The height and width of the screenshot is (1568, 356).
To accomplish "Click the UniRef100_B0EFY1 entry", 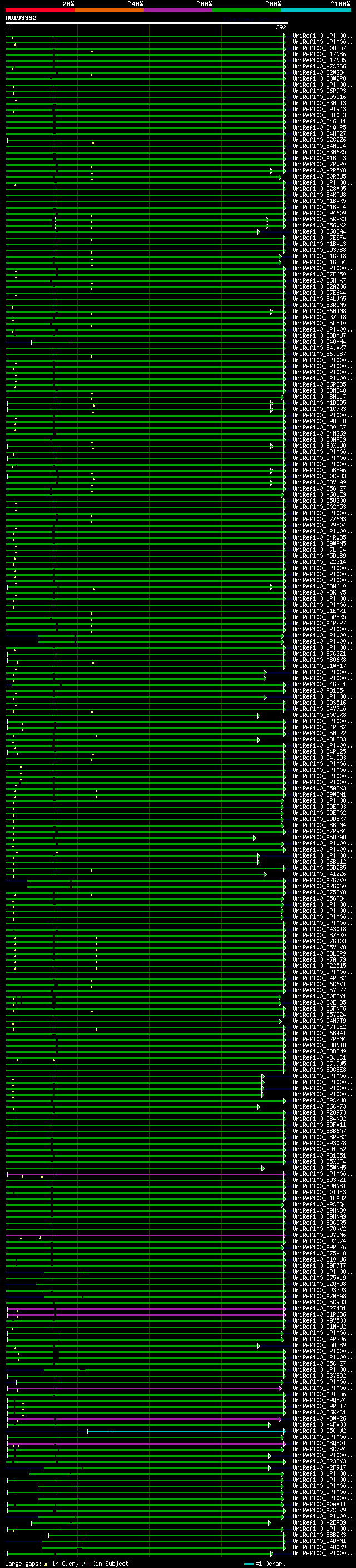I will pos(319,996).
